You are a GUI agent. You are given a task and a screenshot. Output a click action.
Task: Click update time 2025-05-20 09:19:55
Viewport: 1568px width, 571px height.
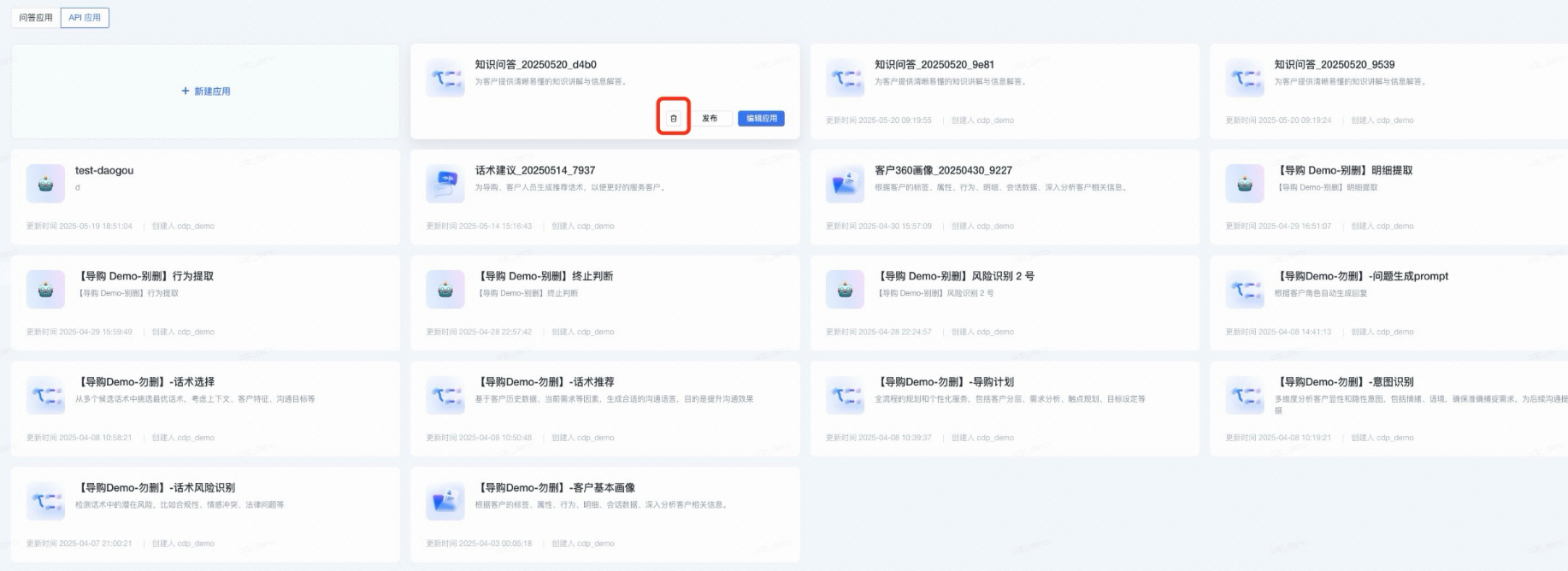click(879, 121)
